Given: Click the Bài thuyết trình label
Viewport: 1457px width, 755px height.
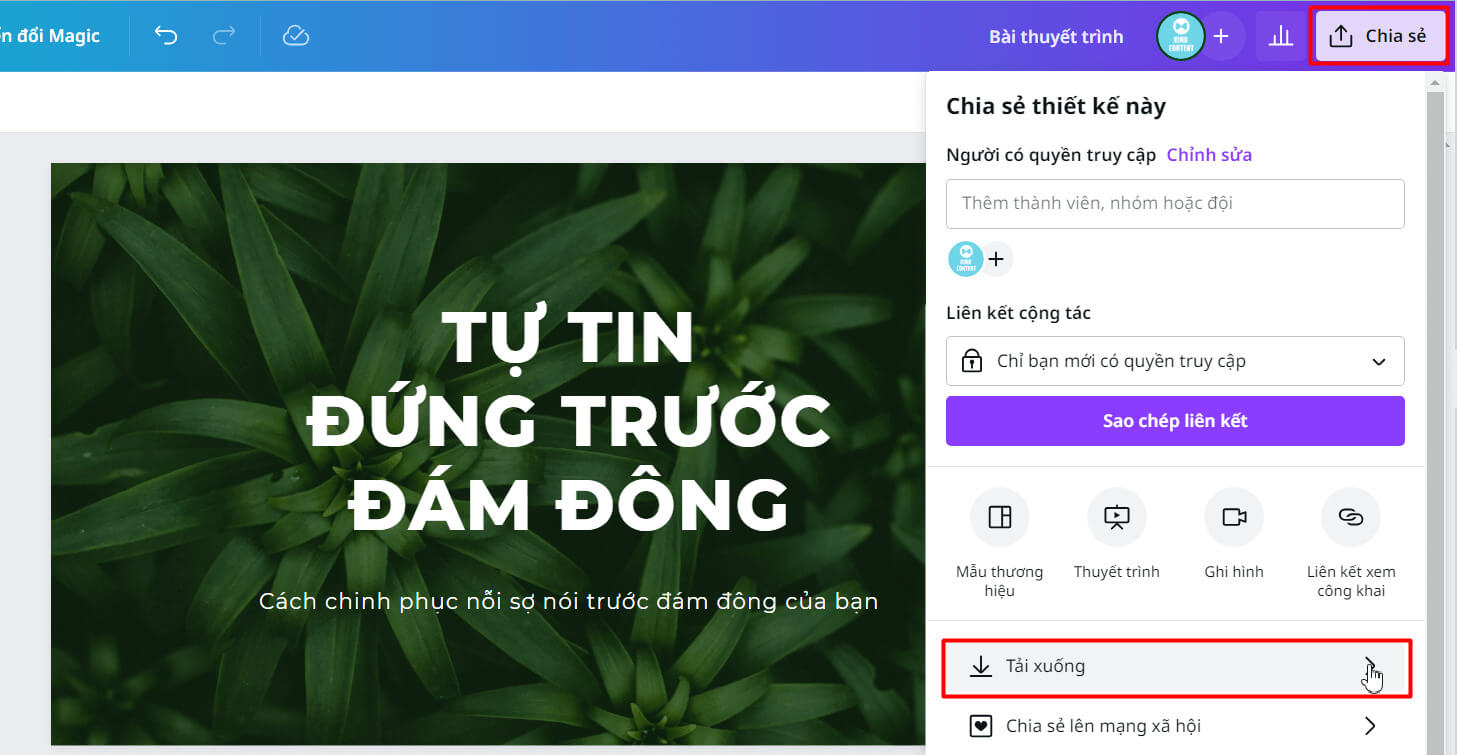Looking at the screenshot, I should [1057, 35].
